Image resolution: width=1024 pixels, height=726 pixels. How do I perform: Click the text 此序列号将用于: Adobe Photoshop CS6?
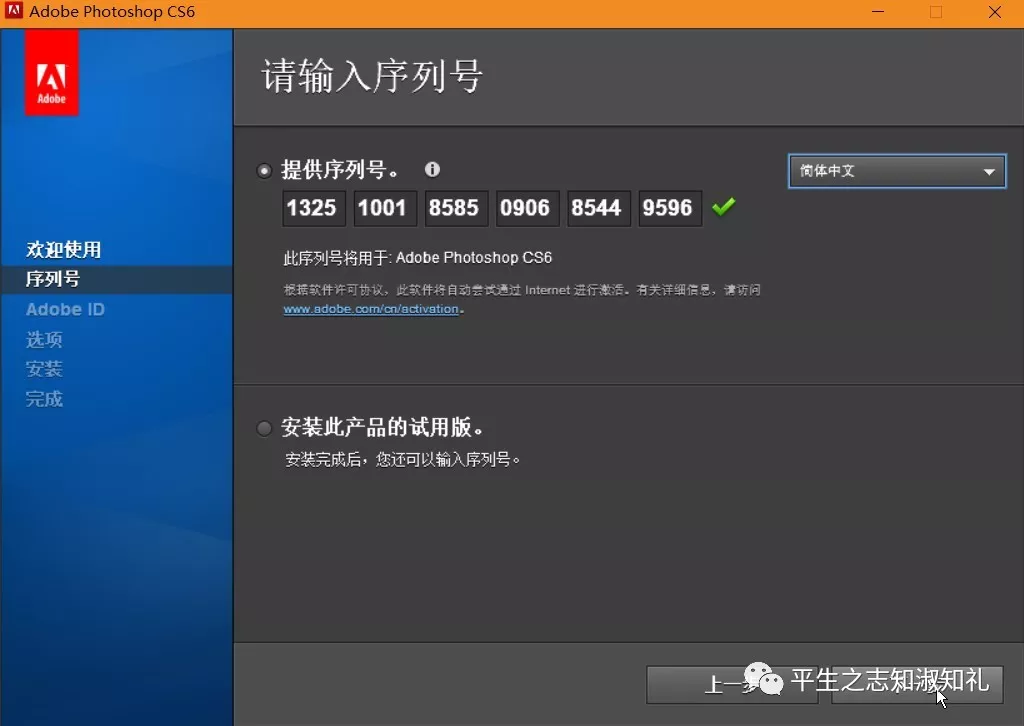418,258
